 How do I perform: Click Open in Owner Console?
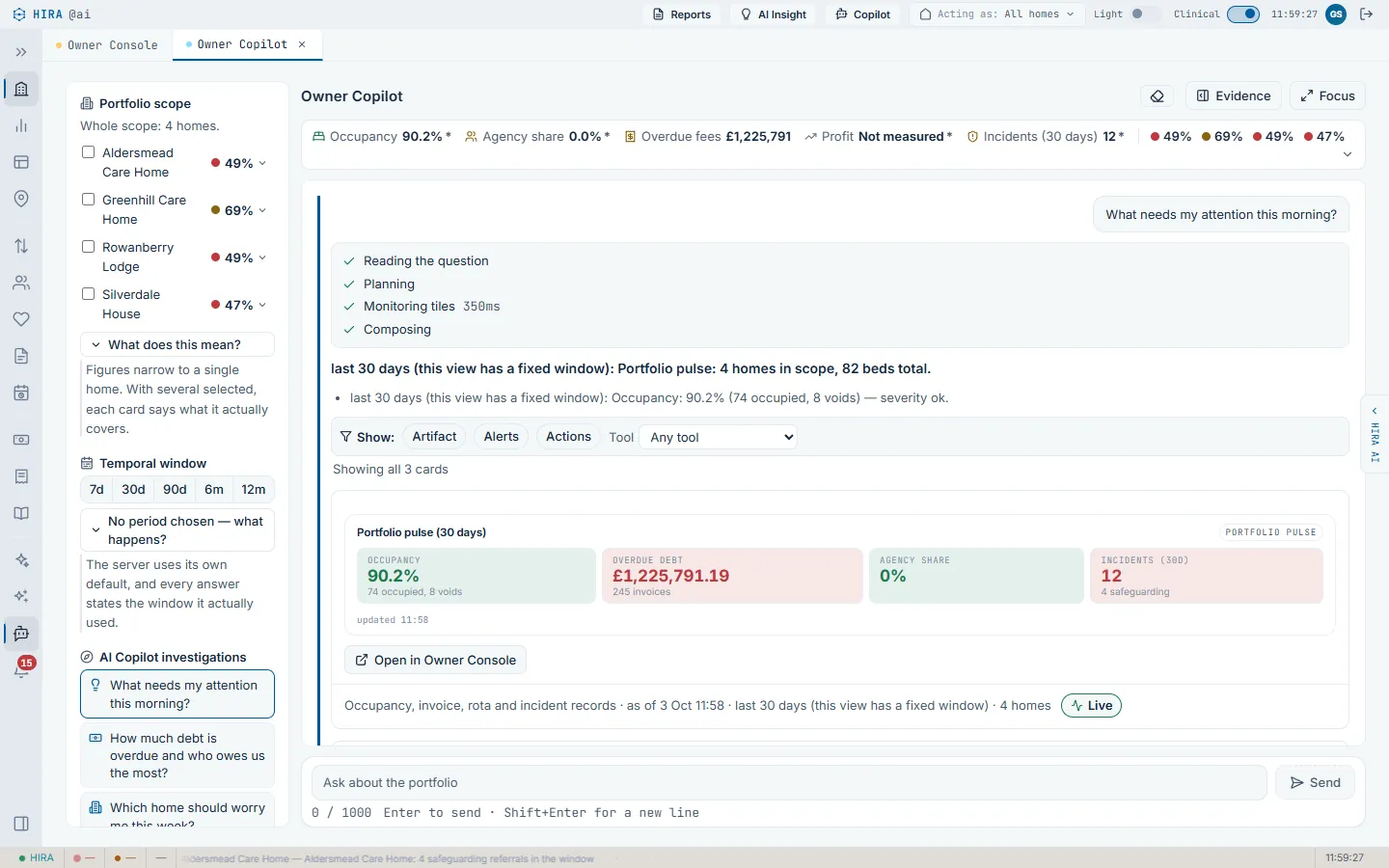[x=435, y=661]
